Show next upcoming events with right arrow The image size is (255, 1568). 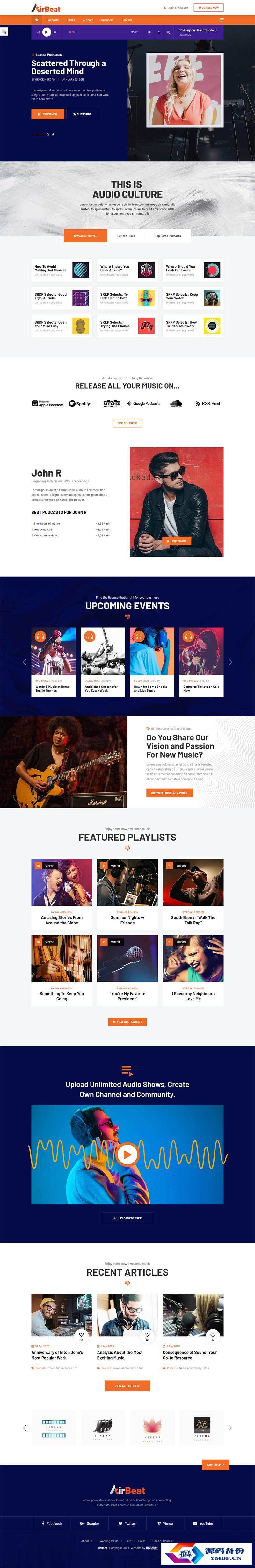(x=230, y=662)
